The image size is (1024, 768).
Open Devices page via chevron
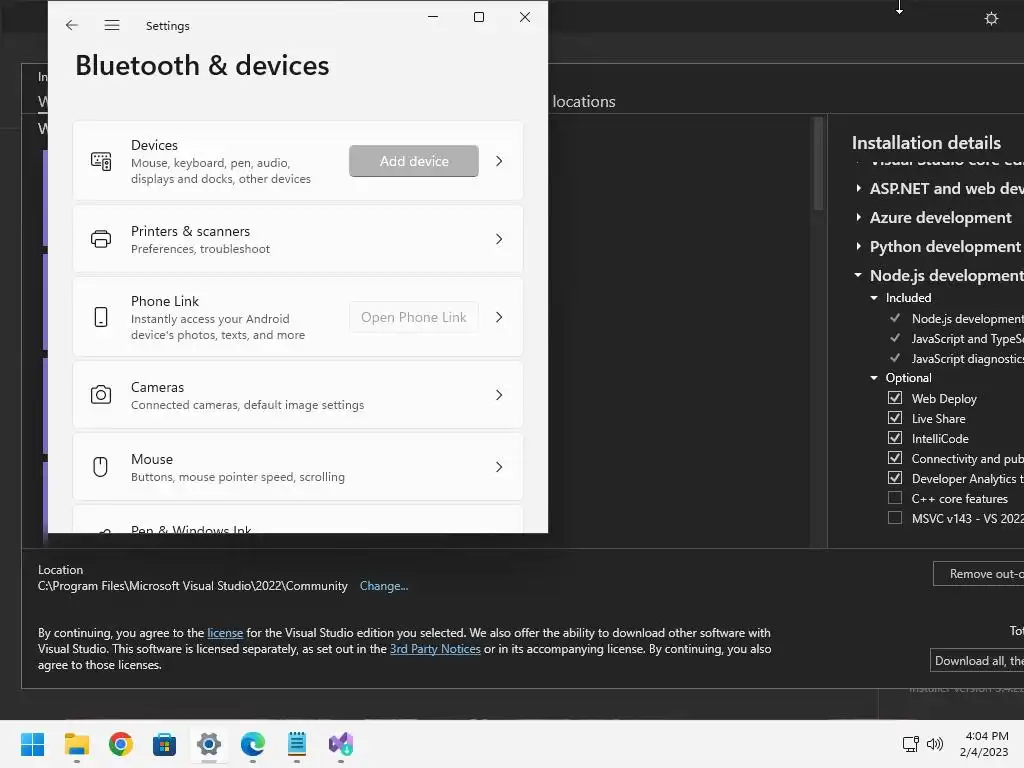[x=499, y=161]
